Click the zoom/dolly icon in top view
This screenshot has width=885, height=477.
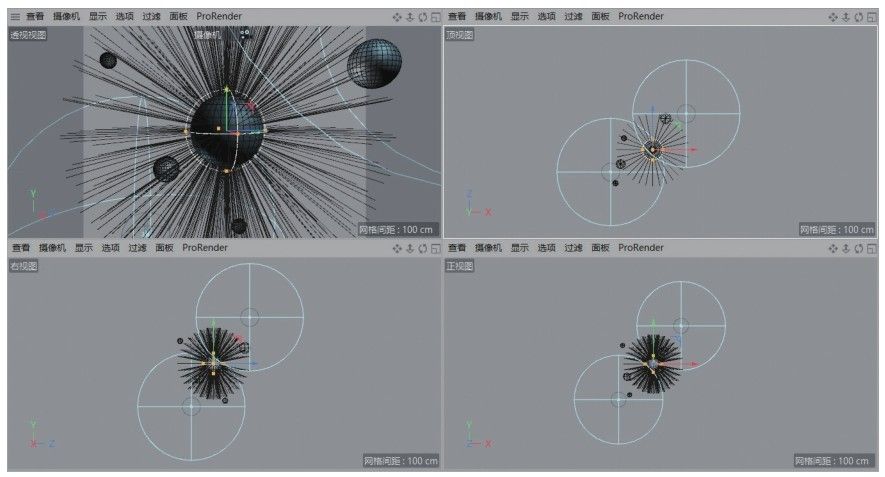click(845, 17)
